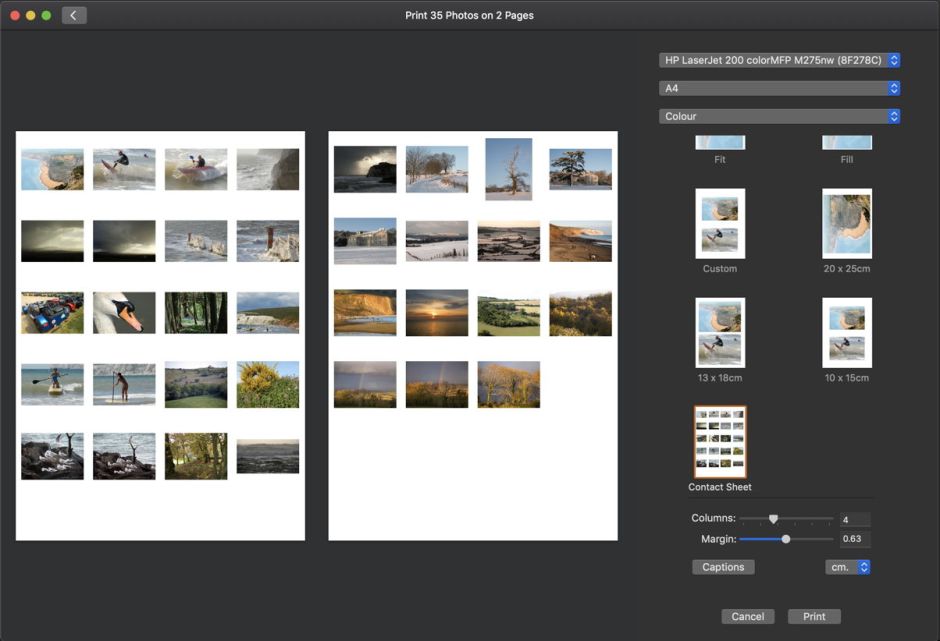Open the HP LaserJet printer dropdown
The height and width of the screenshot is (641, 940).
[x=779, y=60]
